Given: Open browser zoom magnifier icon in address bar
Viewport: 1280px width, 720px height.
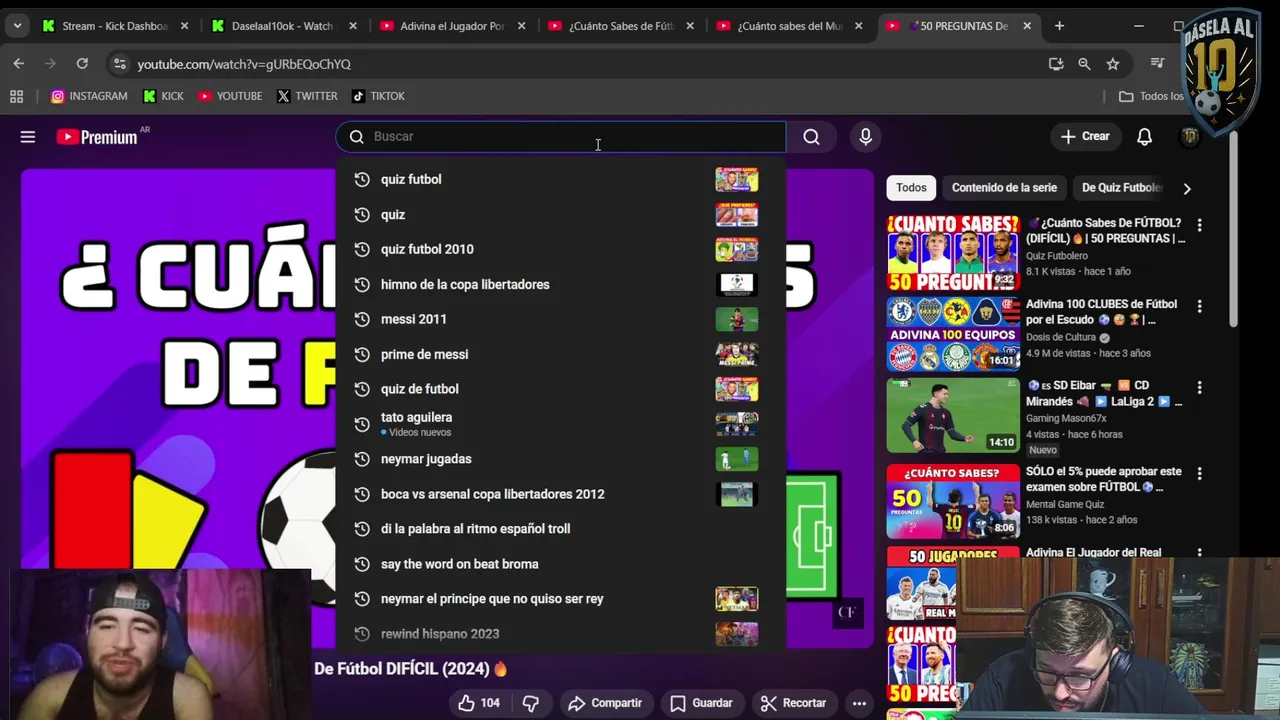Looking at the screenshot, I should 1084,64.
